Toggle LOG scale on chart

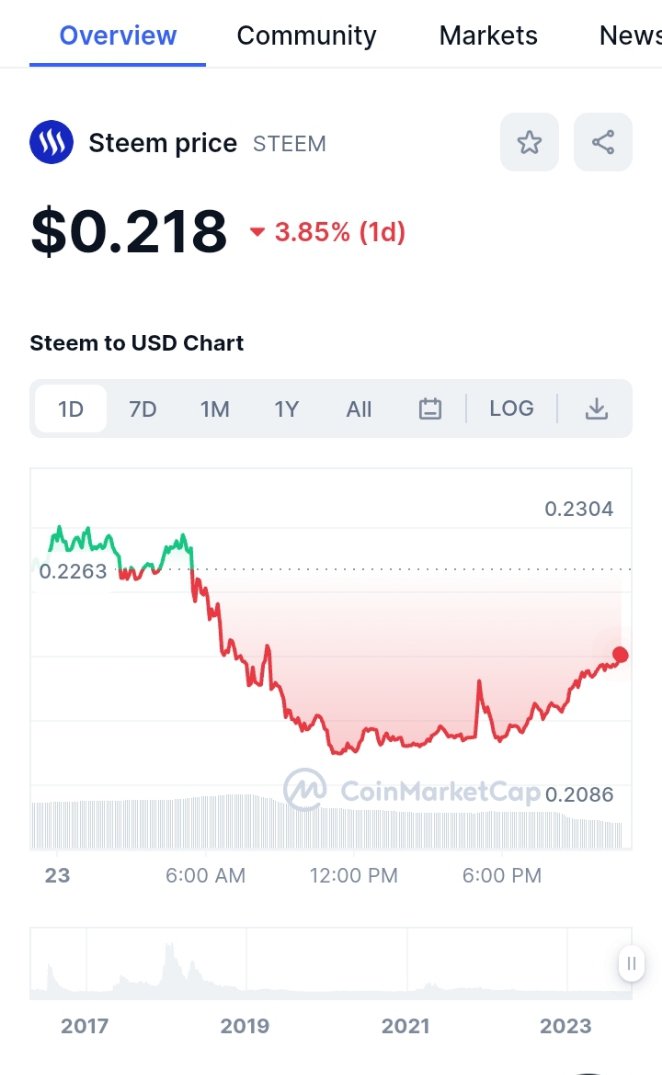(511, 409)
